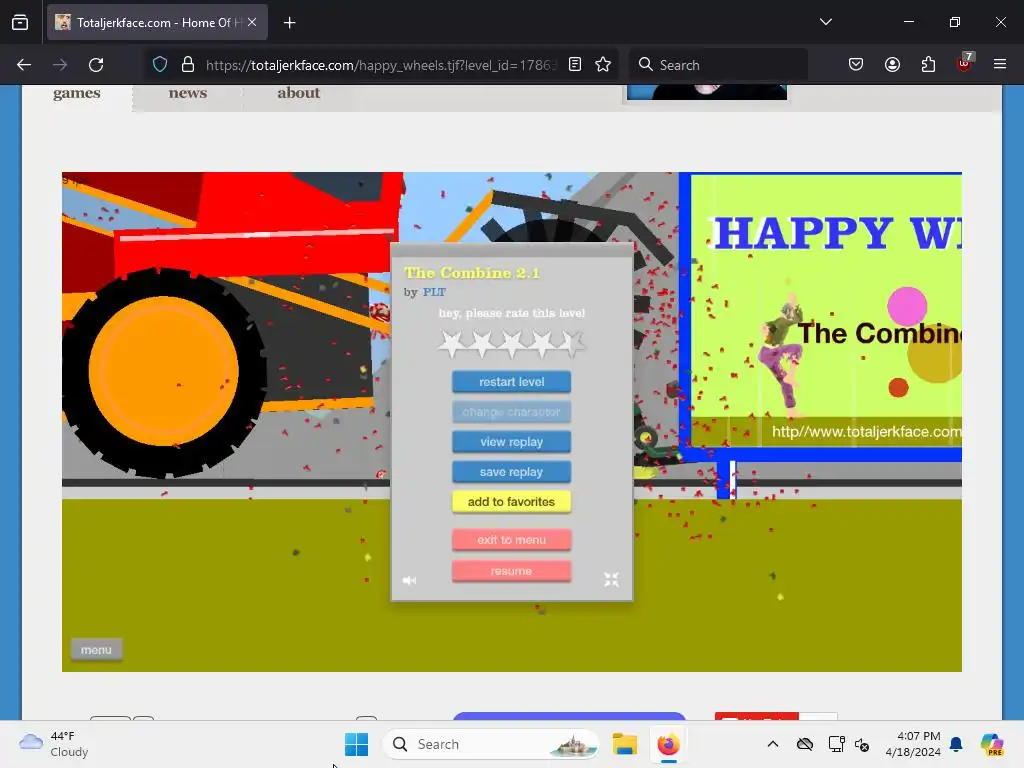Click the video thumbnail above the game
Image resolution: width=1024 pixels, height=768 pixels.
click(707, 92)
